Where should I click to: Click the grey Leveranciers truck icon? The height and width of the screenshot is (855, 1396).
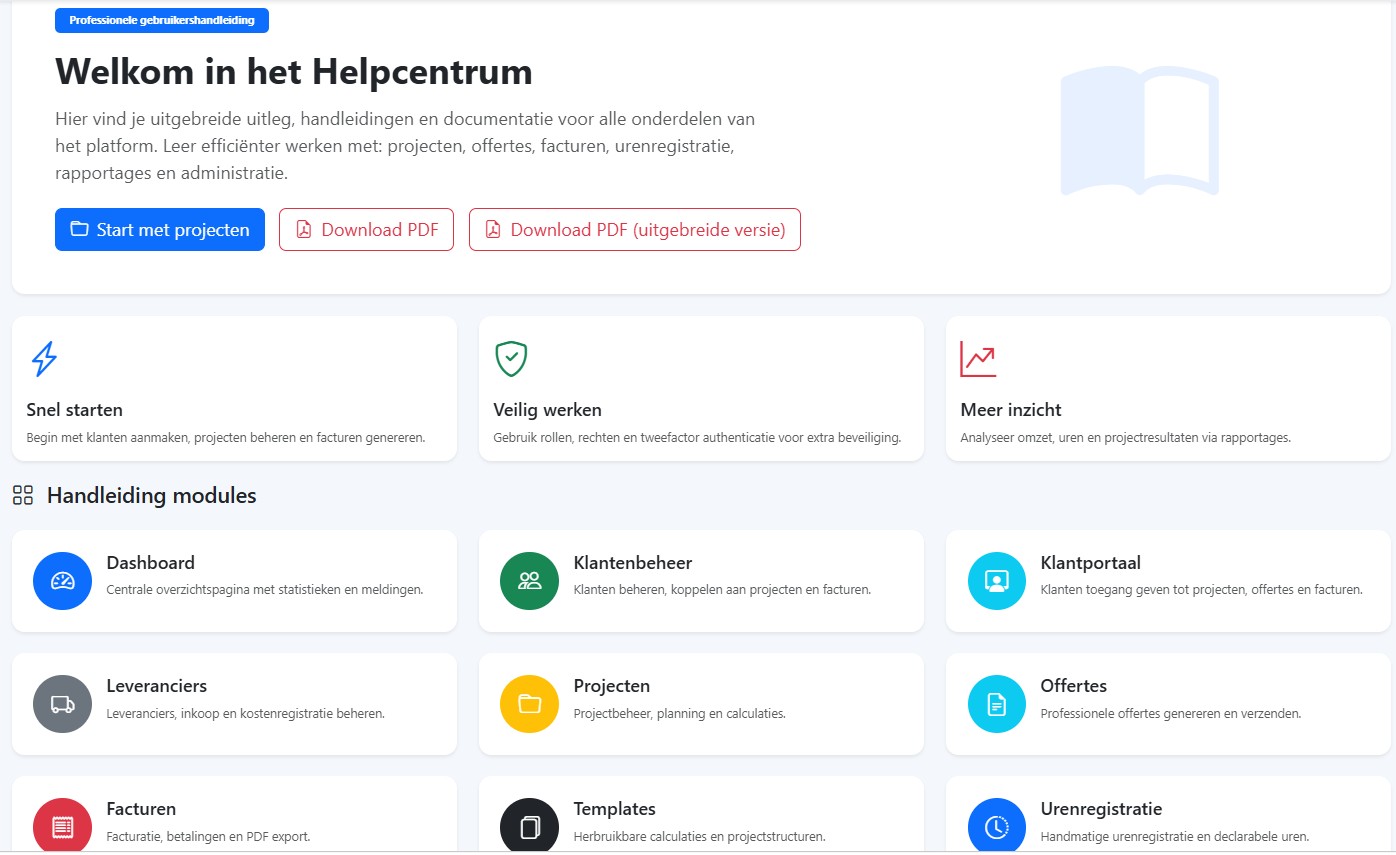point(62,704)
